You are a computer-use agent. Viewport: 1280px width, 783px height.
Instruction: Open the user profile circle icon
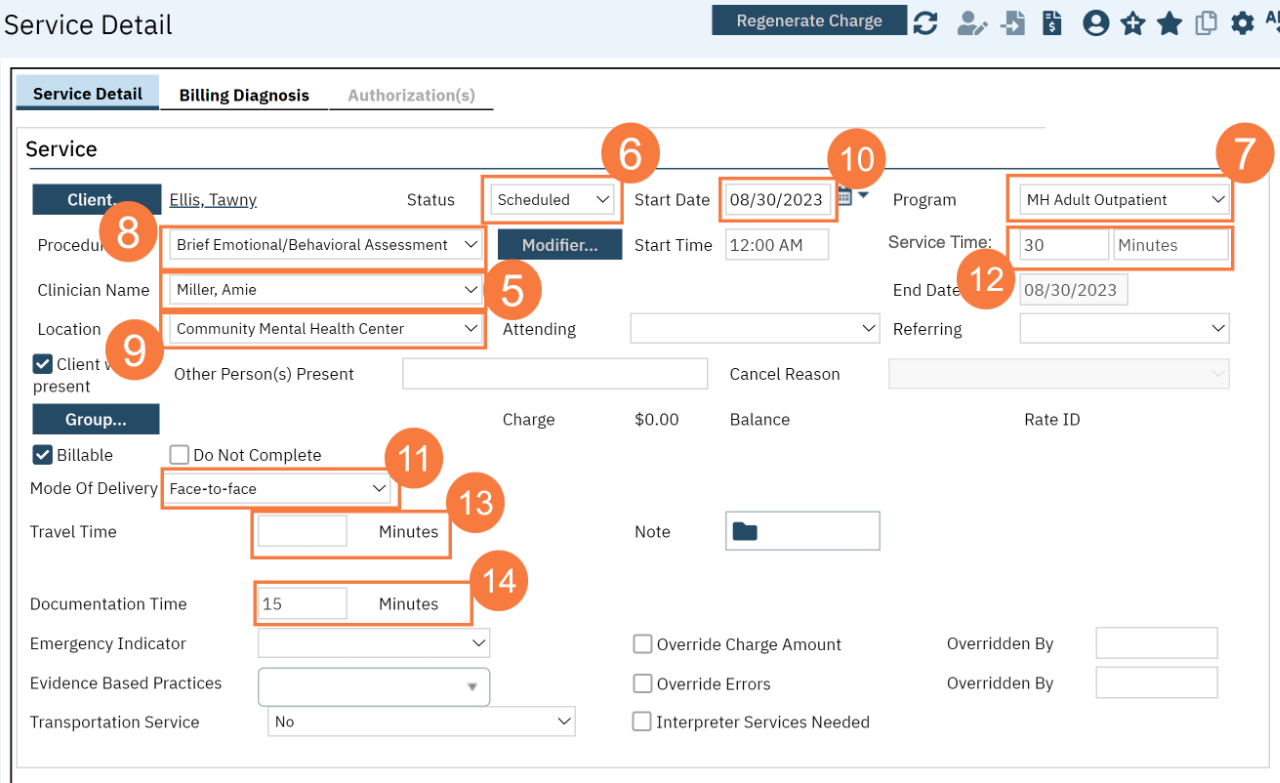1096,23
